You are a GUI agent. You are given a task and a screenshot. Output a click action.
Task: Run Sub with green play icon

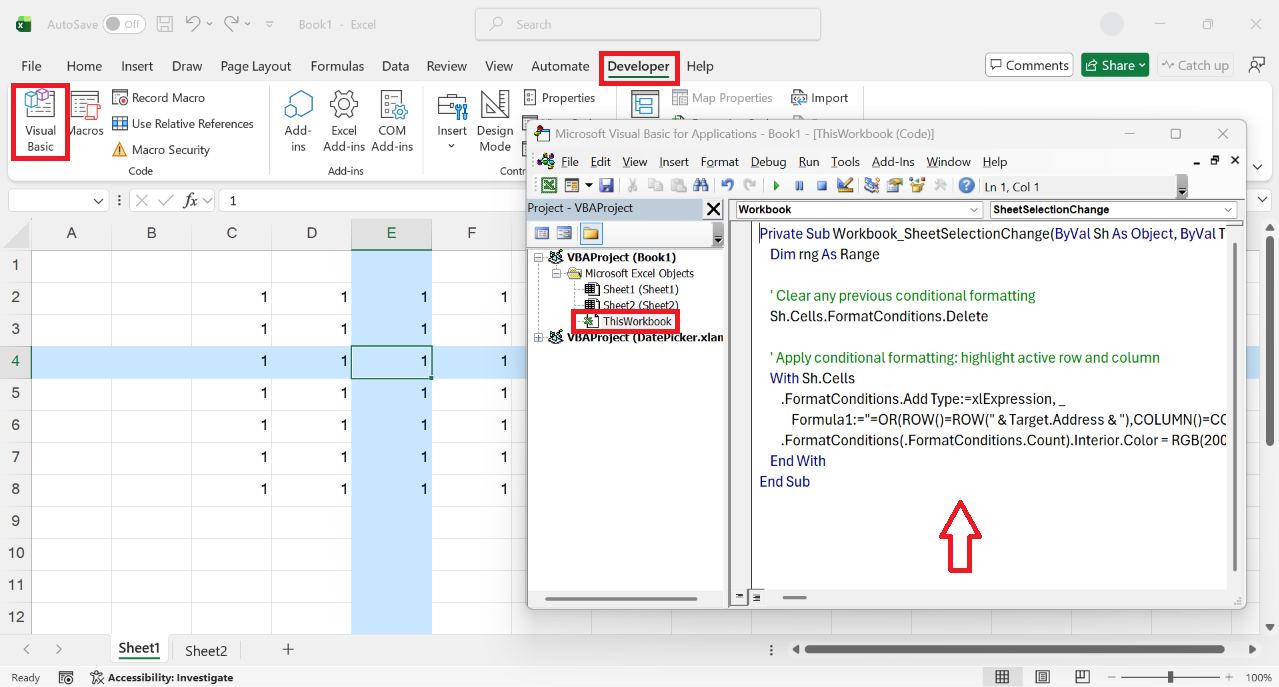776,185
